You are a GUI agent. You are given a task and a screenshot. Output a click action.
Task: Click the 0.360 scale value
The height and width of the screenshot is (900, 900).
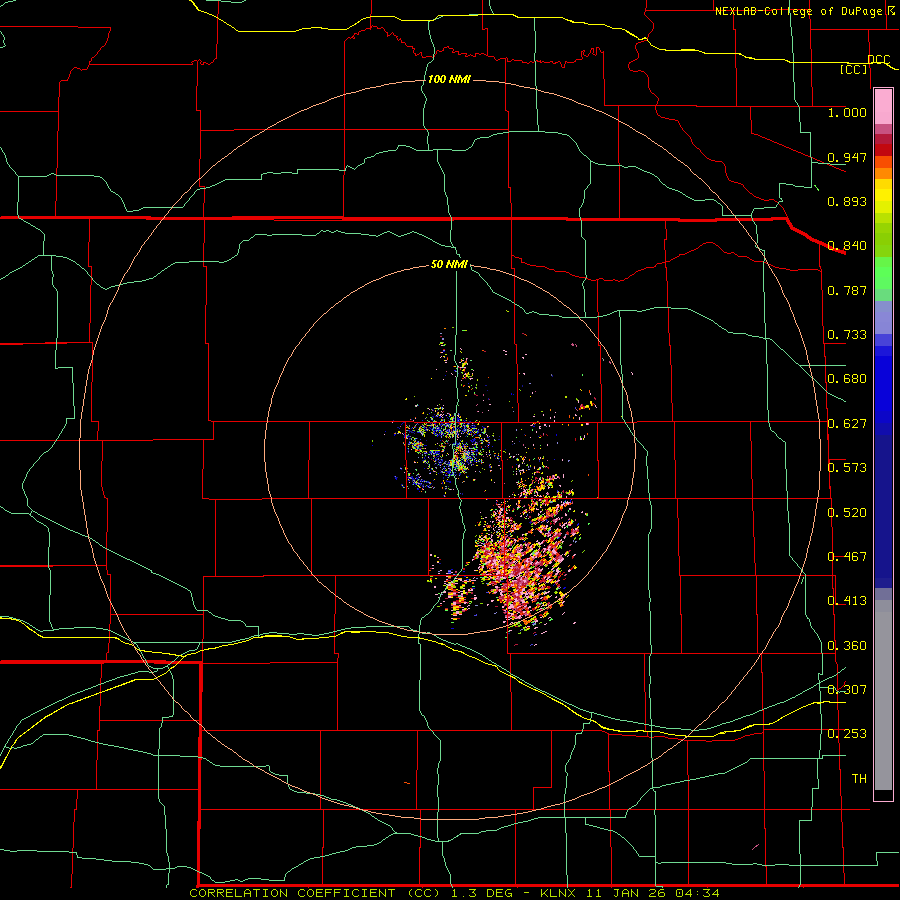[847, 645]
